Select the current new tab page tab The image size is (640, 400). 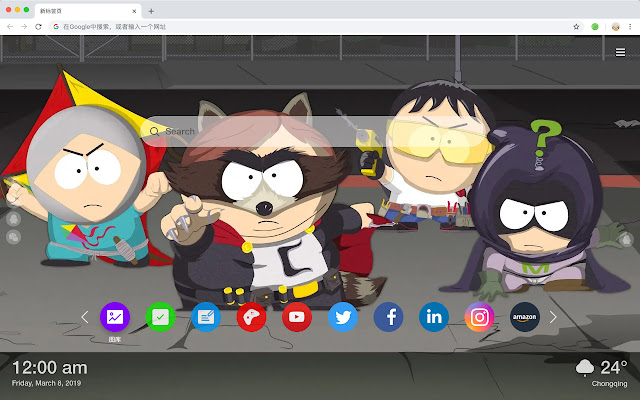point(88,11)
